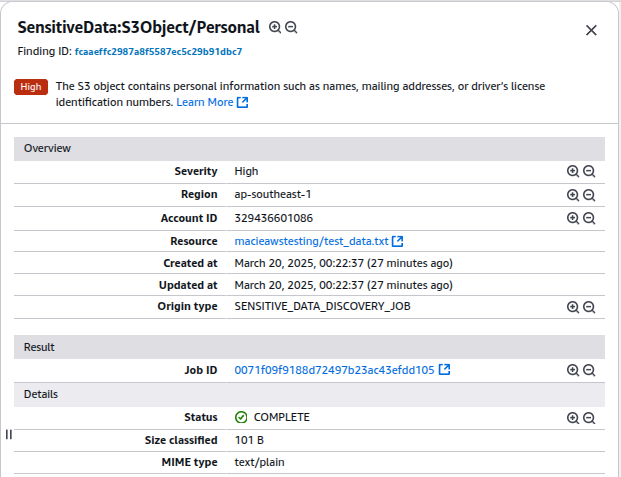Click the Updated at timestamp value
The width and height of the screenshot is (621, 477).
pyautogui.click(x=343, y=285)
